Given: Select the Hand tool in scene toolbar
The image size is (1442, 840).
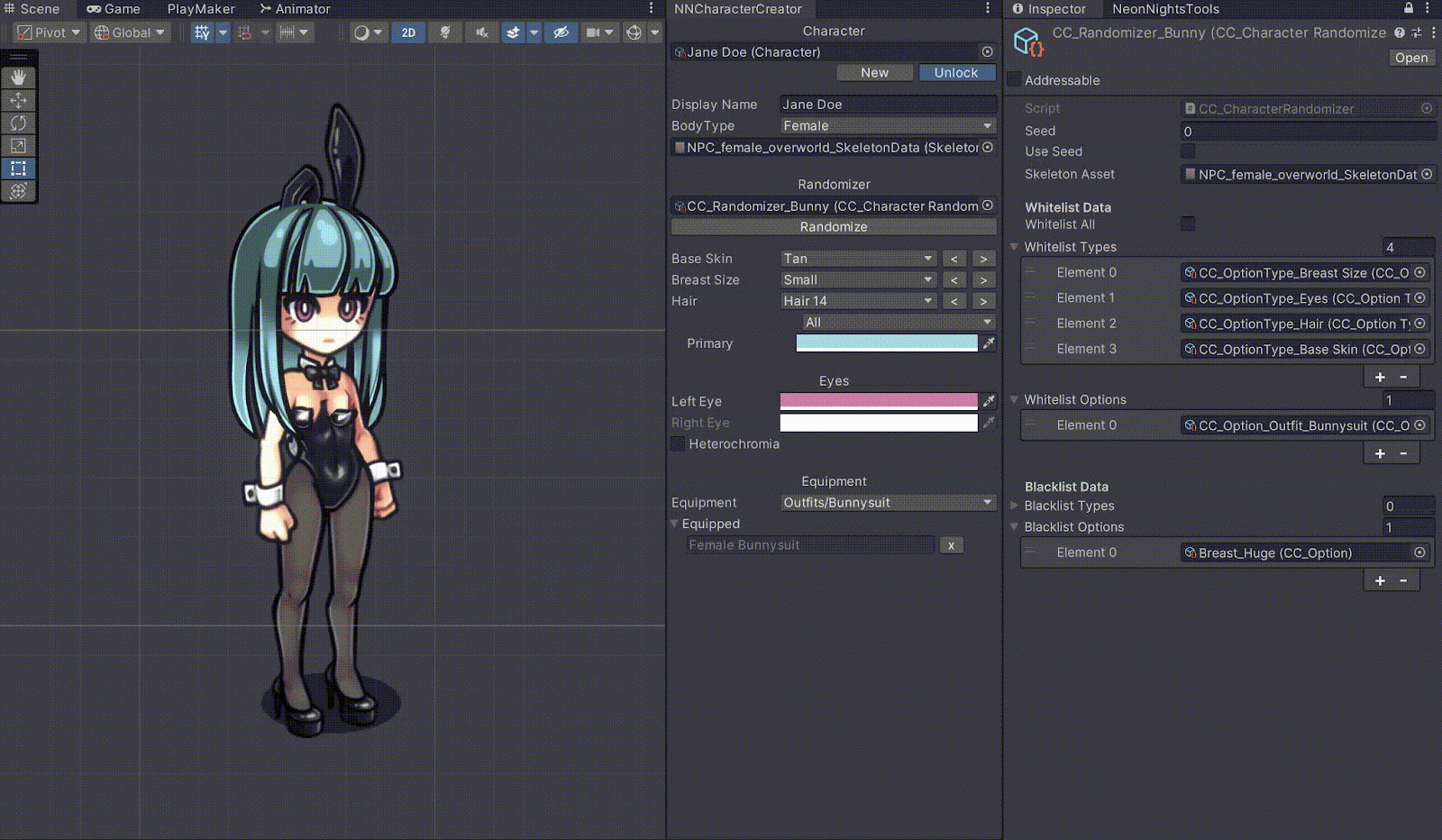Looking at the screenshot, I should click(18, 78).
